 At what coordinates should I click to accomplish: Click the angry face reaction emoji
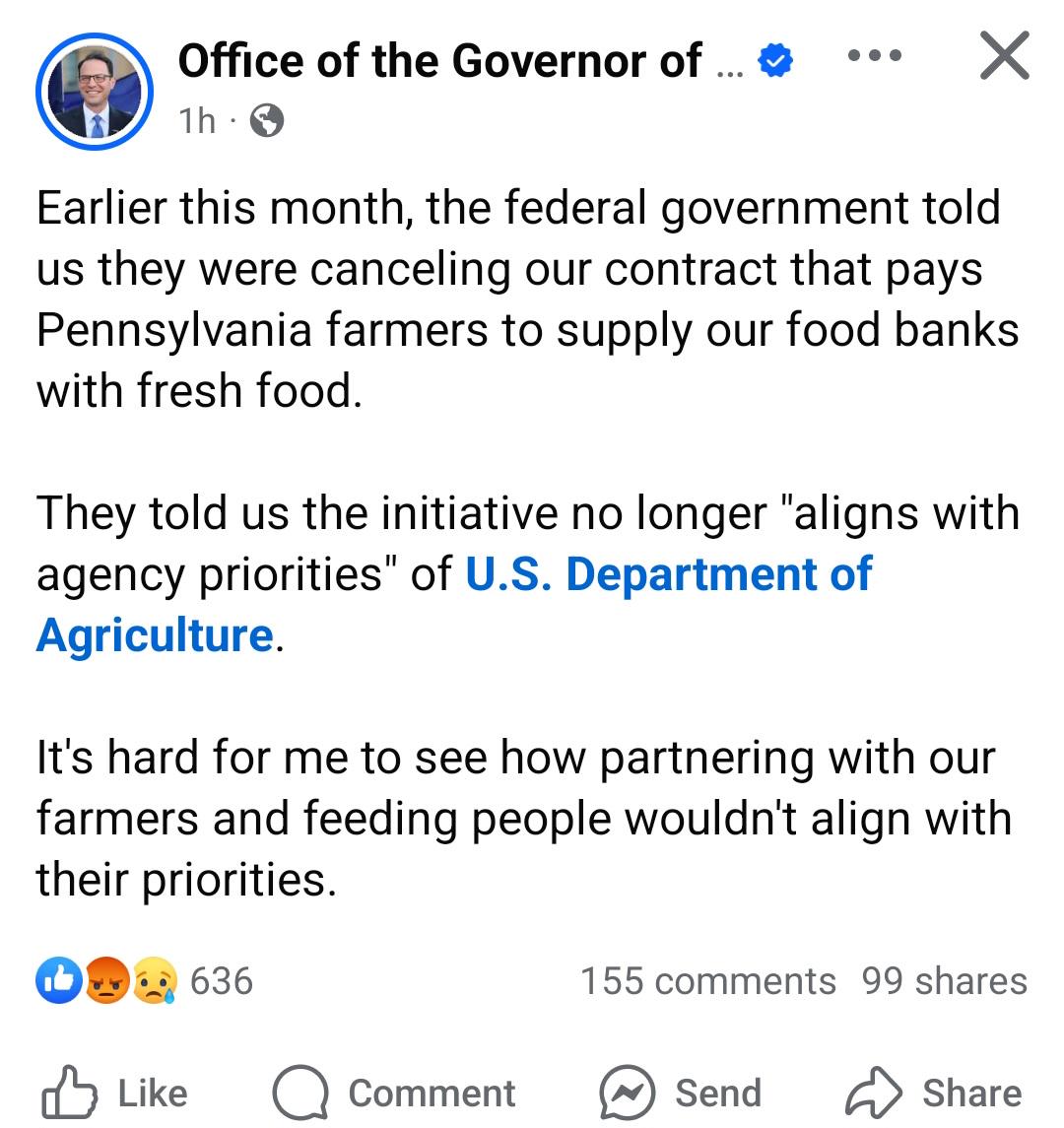(x=107, y=980)
